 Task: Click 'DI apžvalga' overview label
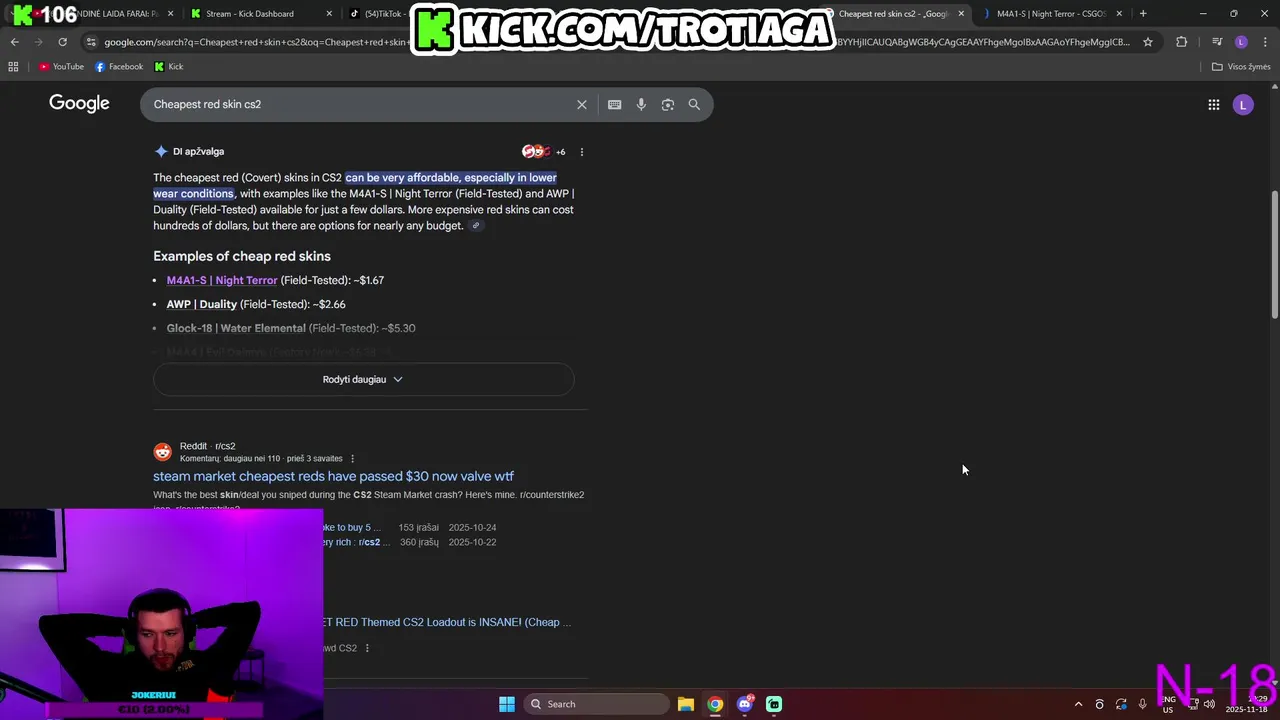(198, 152)
